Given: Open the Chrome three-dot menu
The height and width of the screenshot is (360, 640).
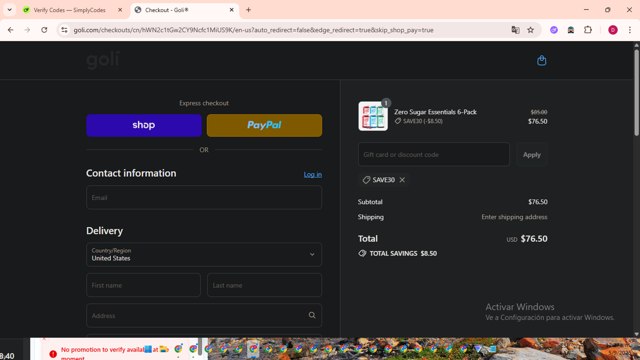Looking at the screenshot, I should click(630, 30).
